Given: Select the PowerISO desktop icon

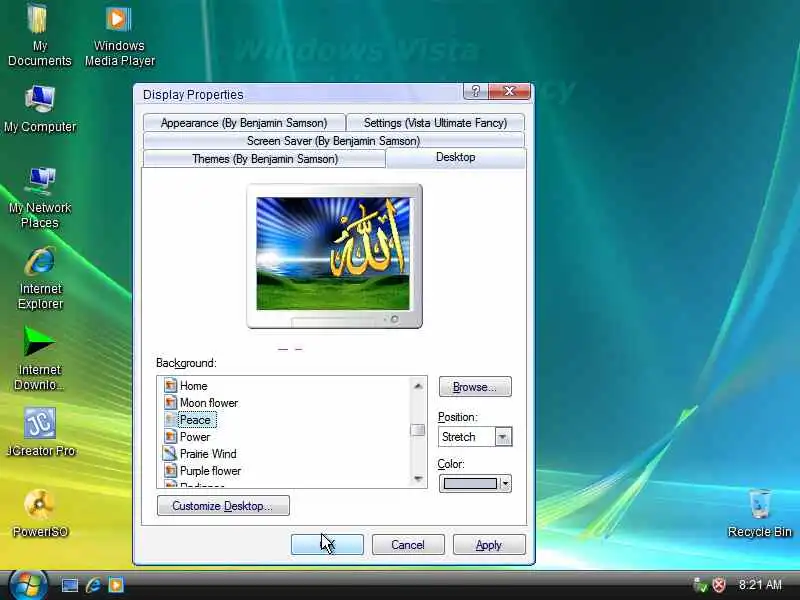Looking at the screenshot, I should (40, 514).
